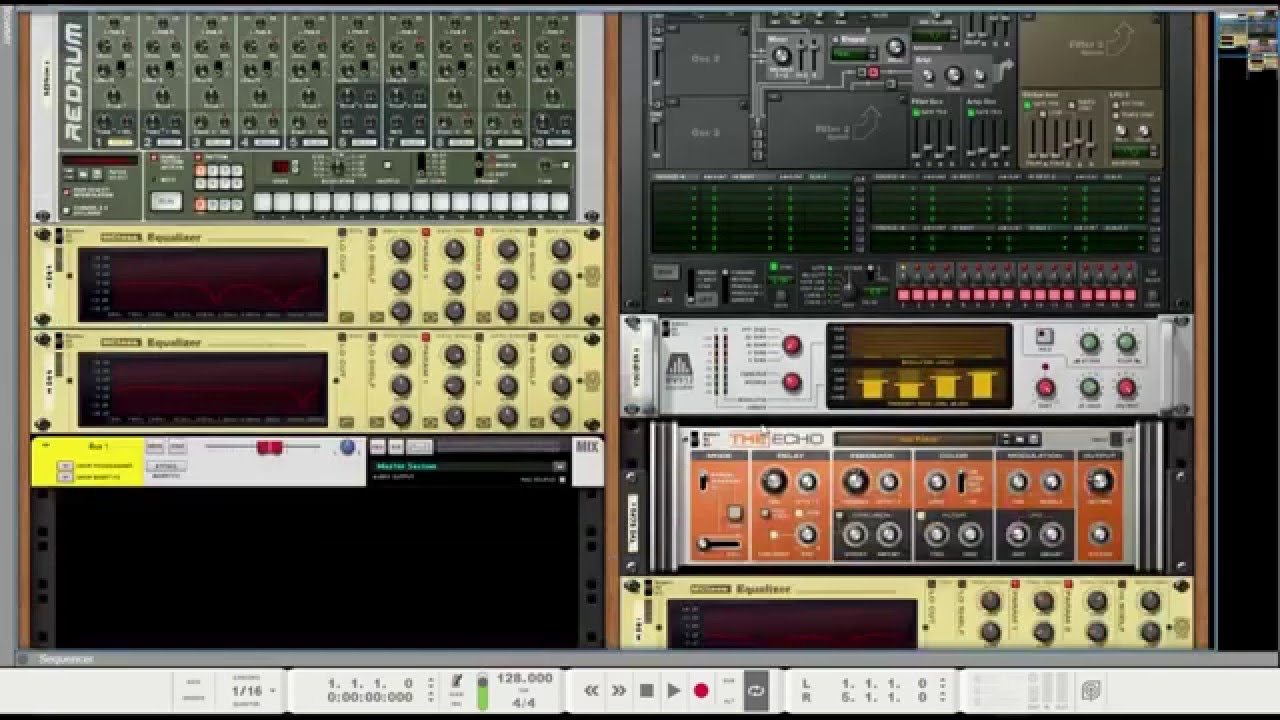Viewport: 1280px width, 720px height.
Task: Click Show Programmer button on Bus 1
Action: point(64,466)
